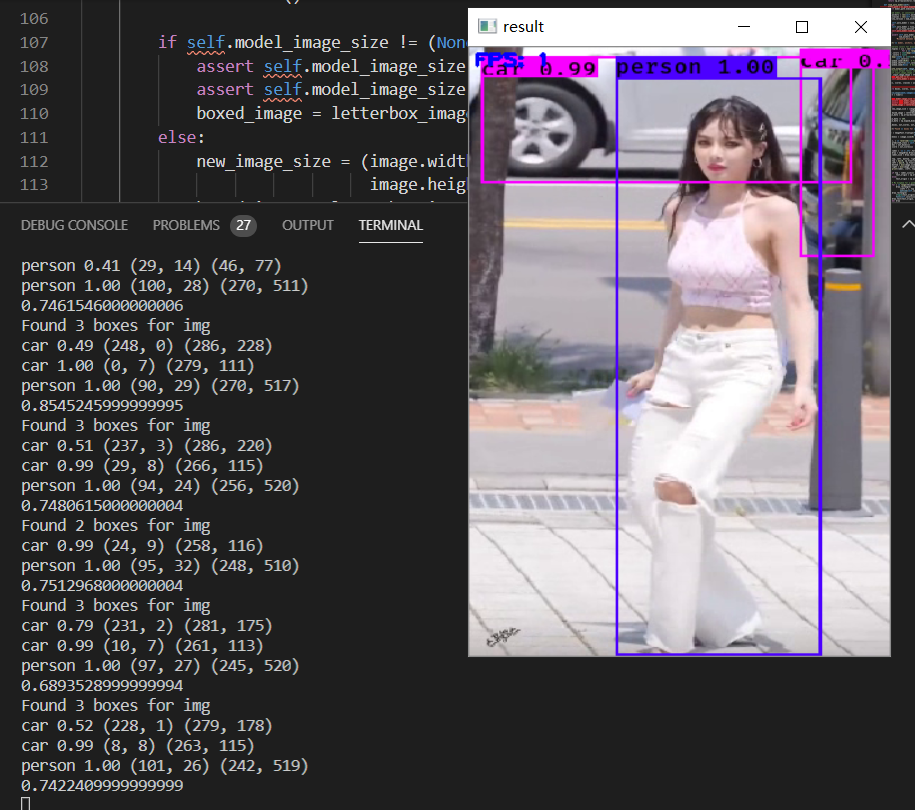Select the PROBLEMS tab
This screenshot has height=810, width=915.
(x=187, y=225)
